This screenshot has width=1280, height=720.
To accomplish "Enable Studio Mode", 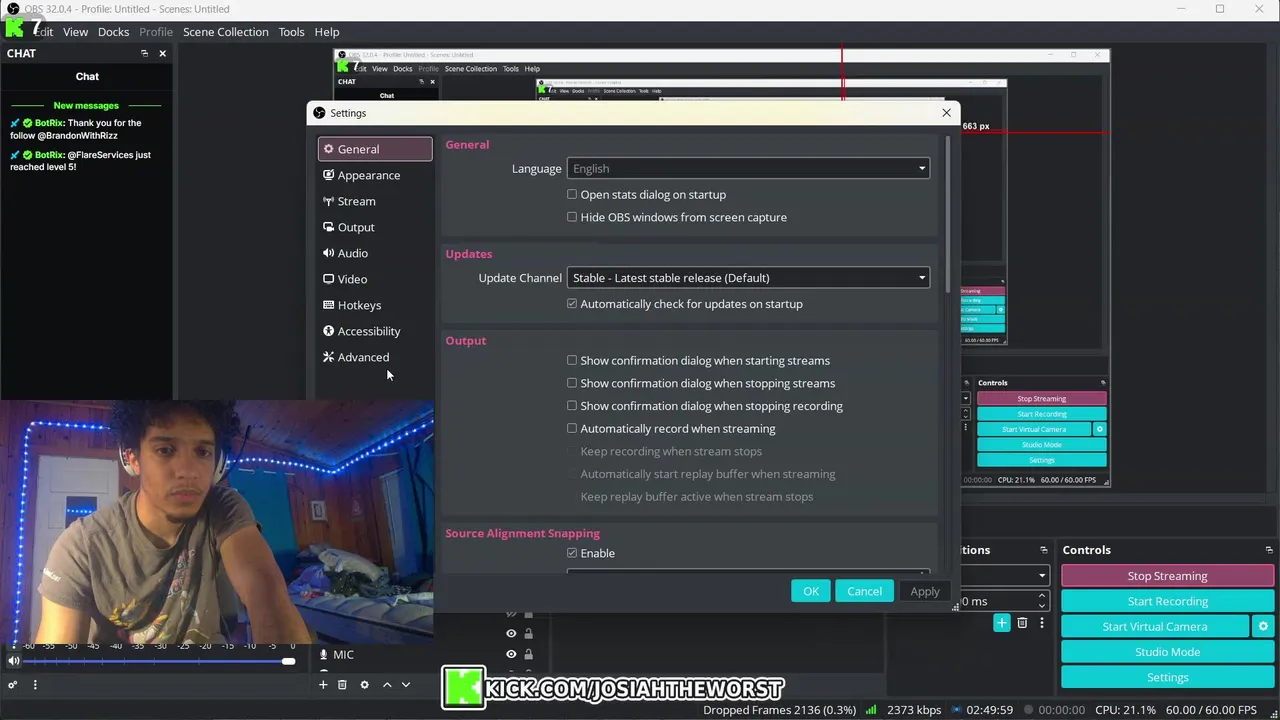I will (x=1167, y=652).
